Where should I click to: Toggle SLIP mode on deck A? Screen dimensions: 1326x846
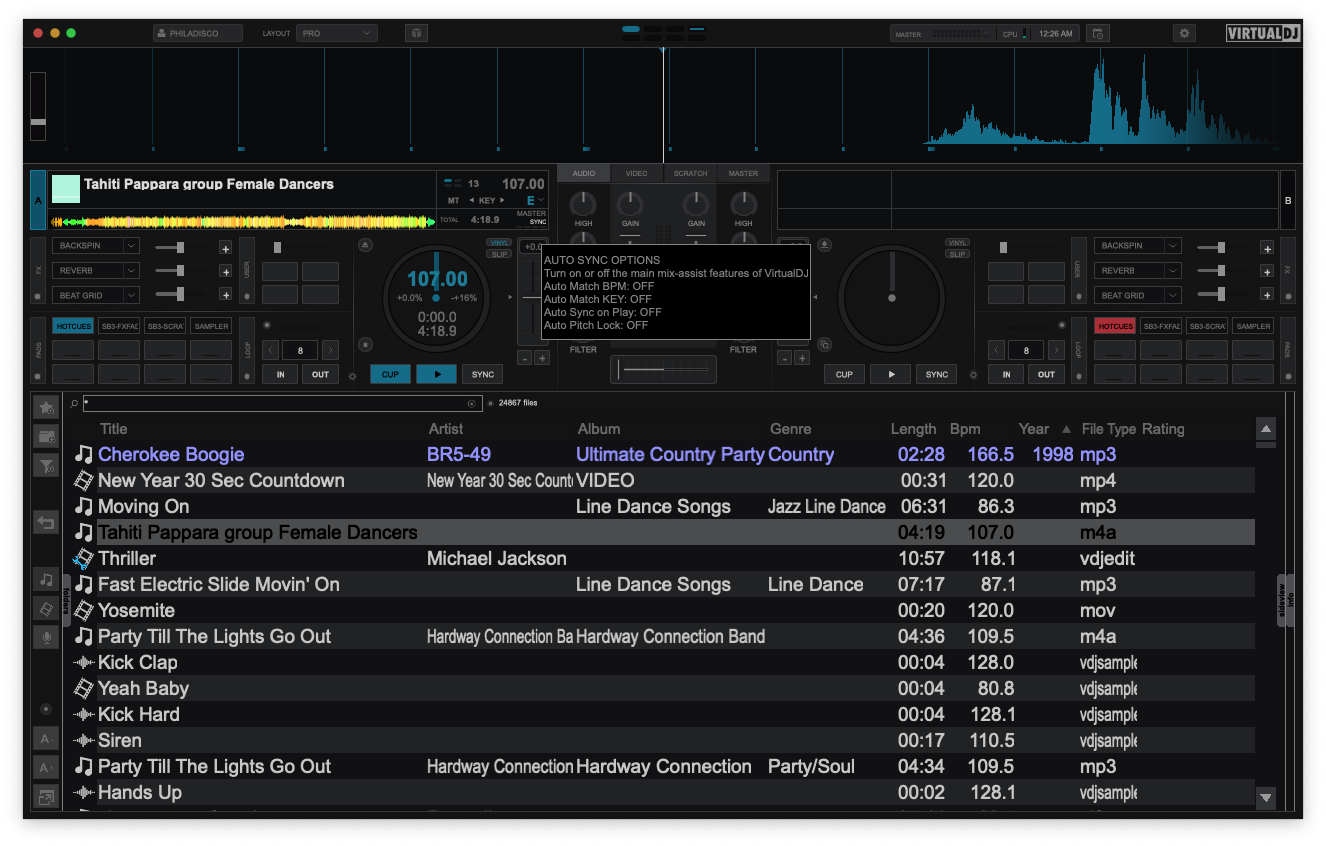(499, 254)
